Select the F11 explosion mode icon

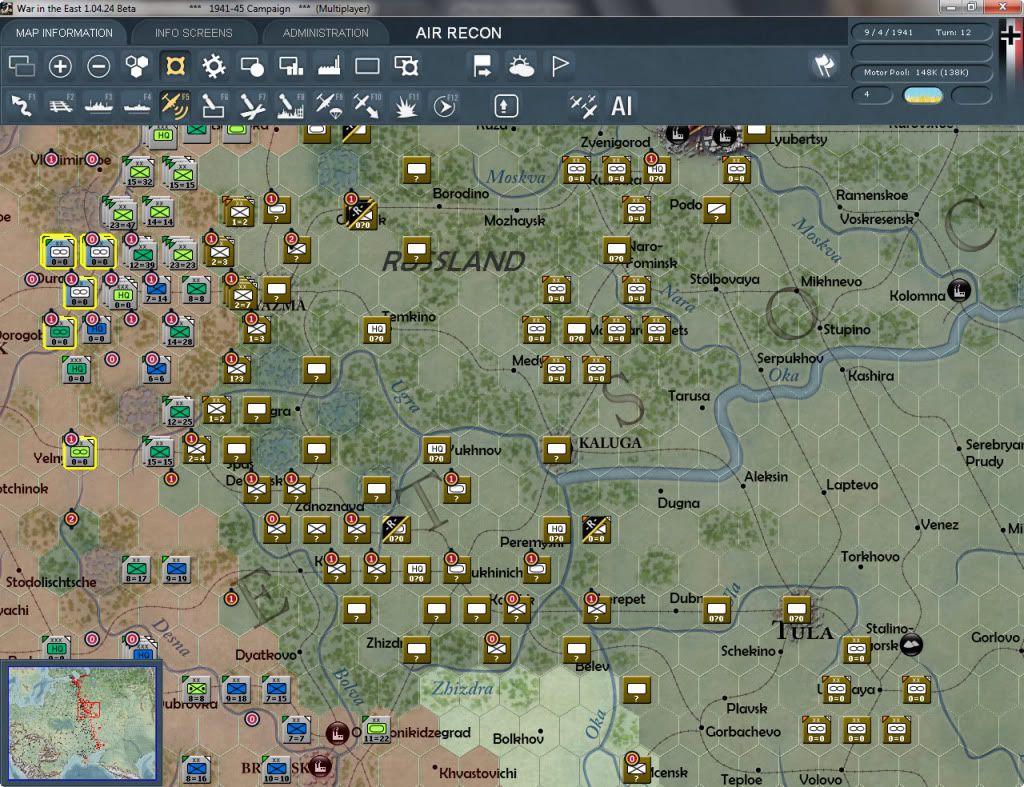(x=406, y=106)
